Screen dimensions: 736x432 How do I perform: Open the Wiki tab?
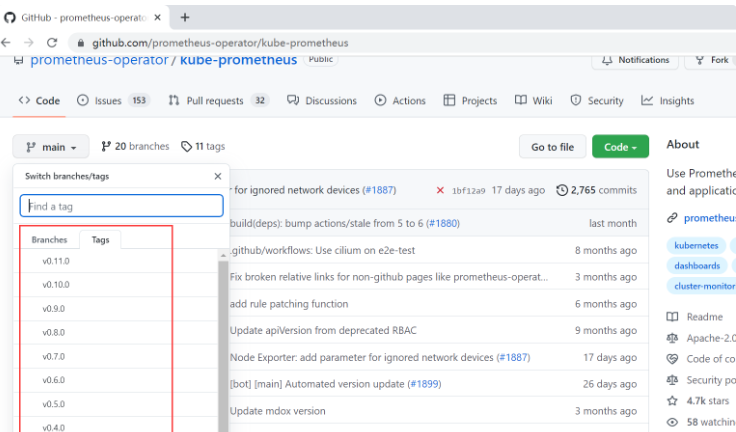click(x=534, y=100)
